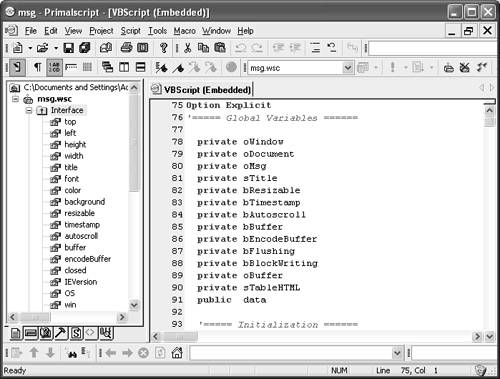Click the tree panel down scroll arrow
This screenshot has height=379, width=500.
coord(134,305)
